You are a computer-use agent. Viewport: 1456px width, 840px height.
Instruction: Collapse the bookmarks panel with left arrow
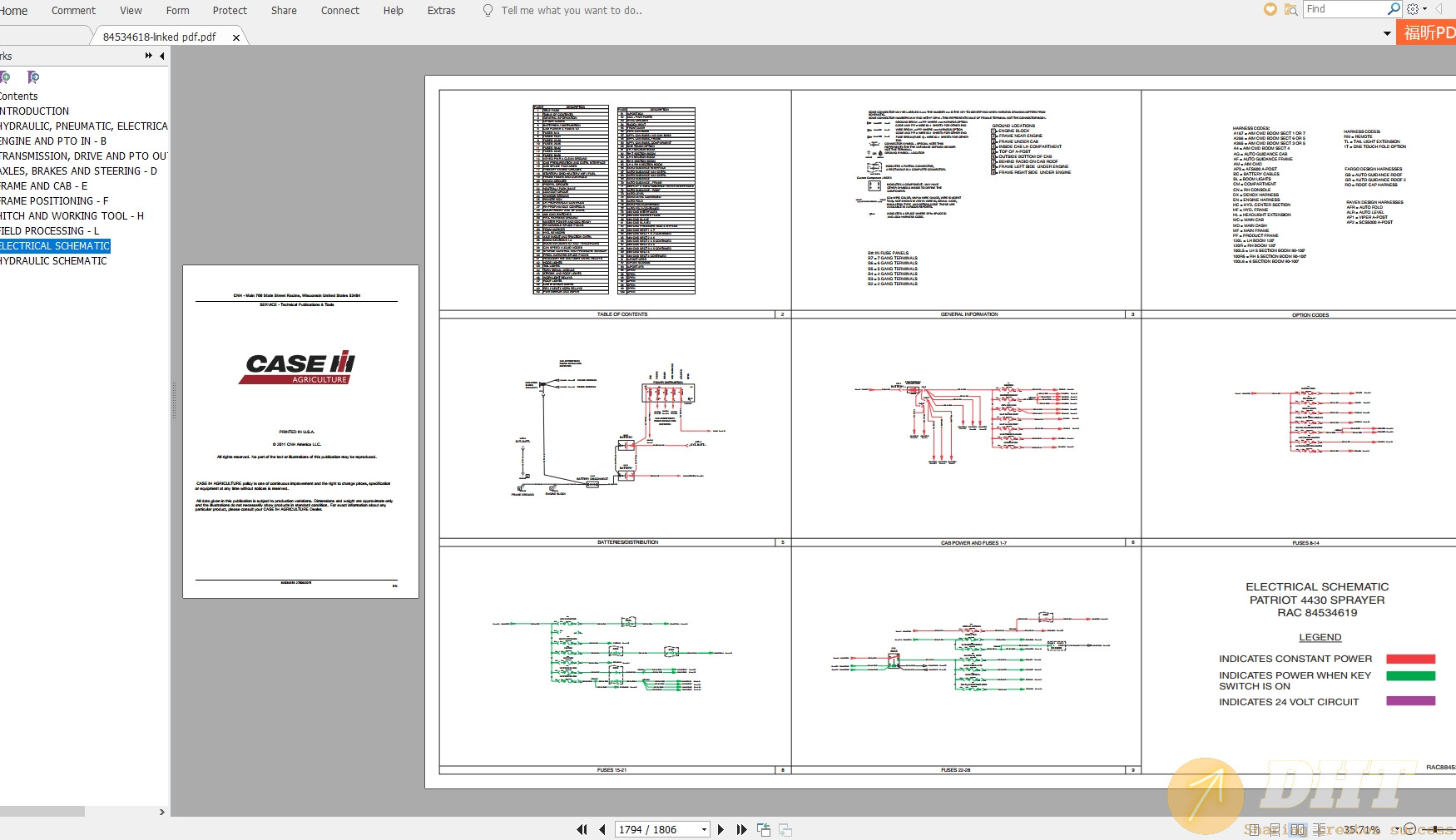tap(162, 56)
